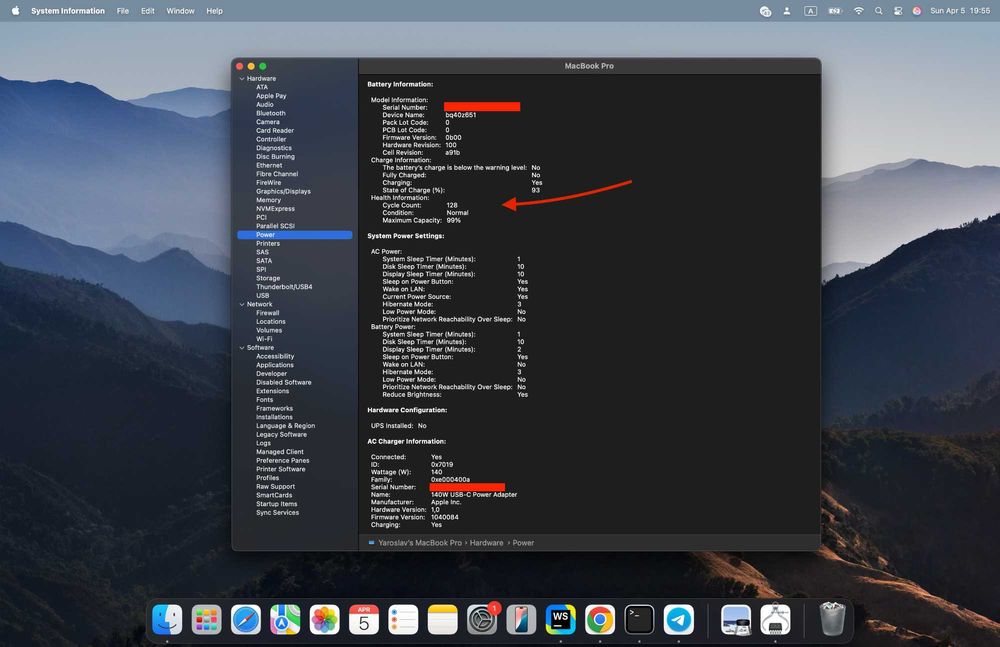Click the 140W USB-C Power Adapter name

tap(474, 495)
